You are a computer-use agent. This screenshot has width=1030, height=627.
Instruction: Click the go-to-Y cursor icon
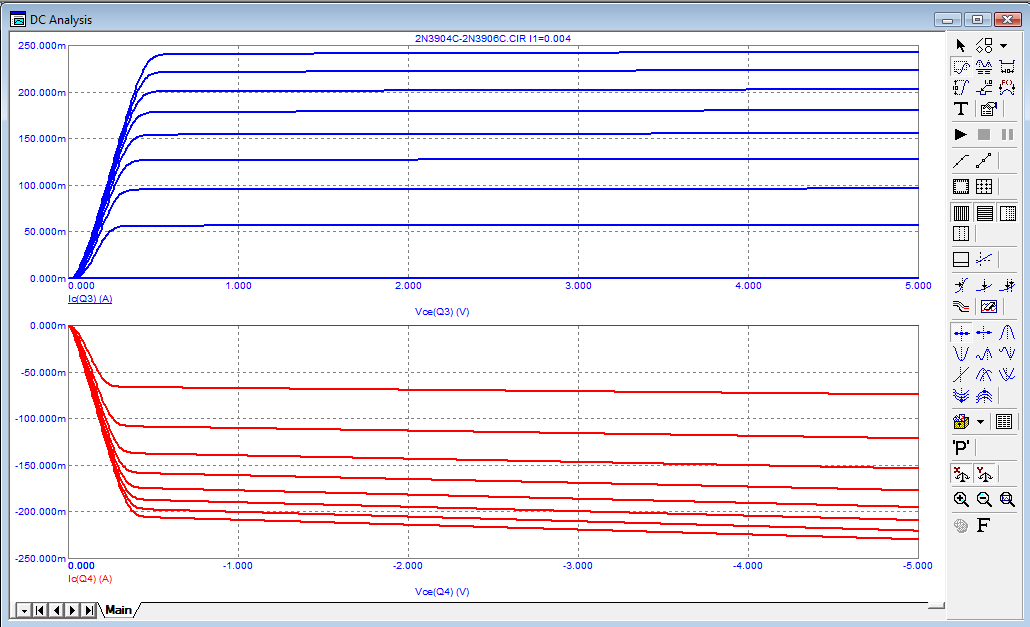(984, 286)
